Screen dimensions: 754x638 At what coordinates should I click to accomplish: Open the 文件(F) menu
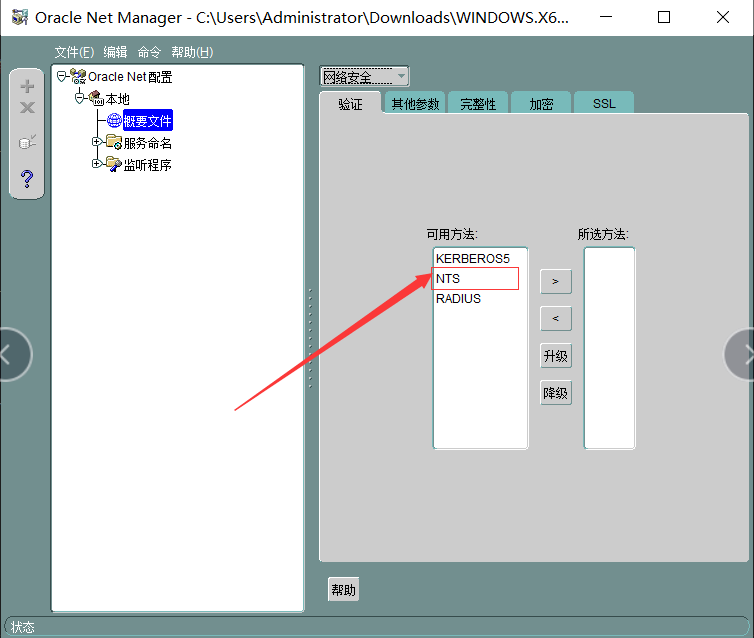pos(74,52)
